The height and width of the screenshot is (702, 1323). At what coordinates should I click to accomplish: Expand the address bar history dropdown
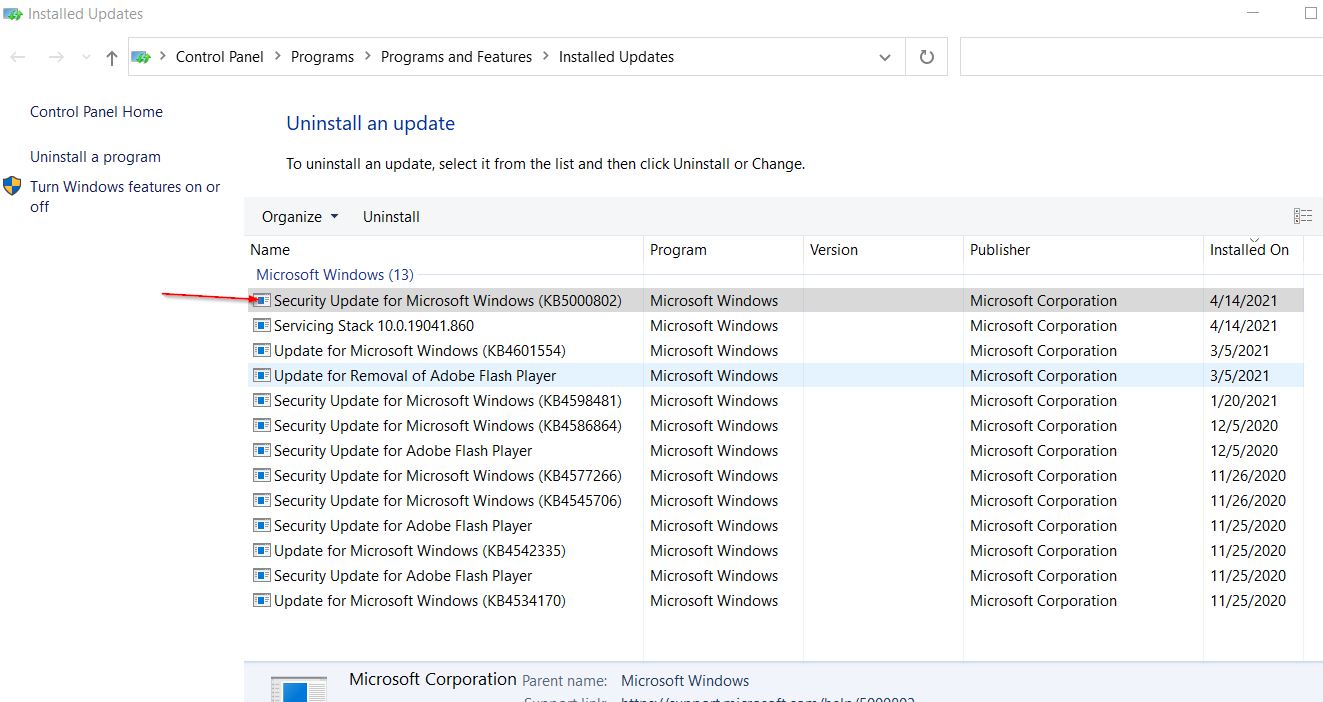click(884, 57)
